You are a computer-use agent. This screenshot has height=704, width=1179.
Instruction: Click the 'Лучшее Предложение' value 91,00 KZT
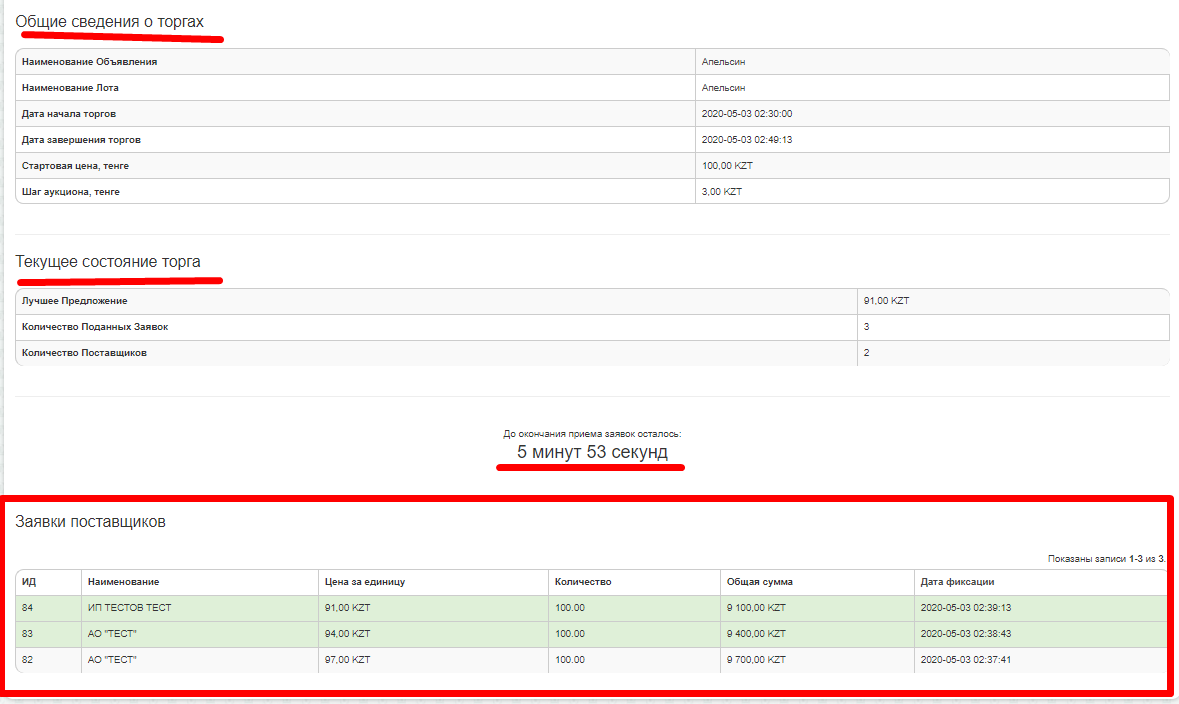[x=886, y=301]
